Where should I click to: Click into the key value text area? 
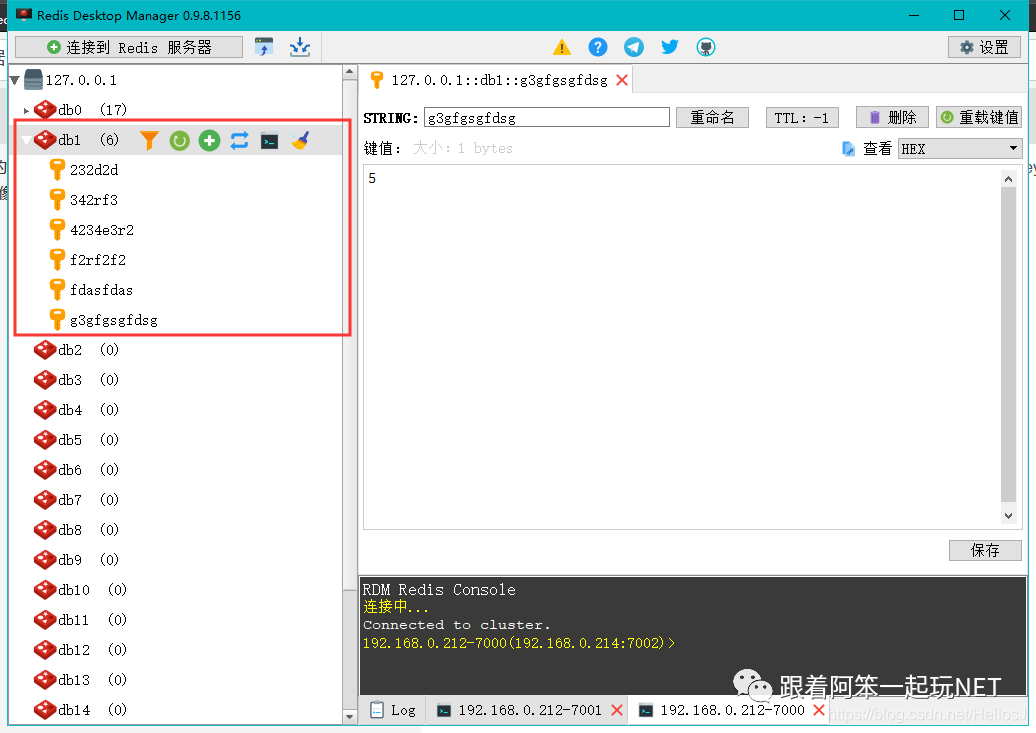click(x=681, y=348)
